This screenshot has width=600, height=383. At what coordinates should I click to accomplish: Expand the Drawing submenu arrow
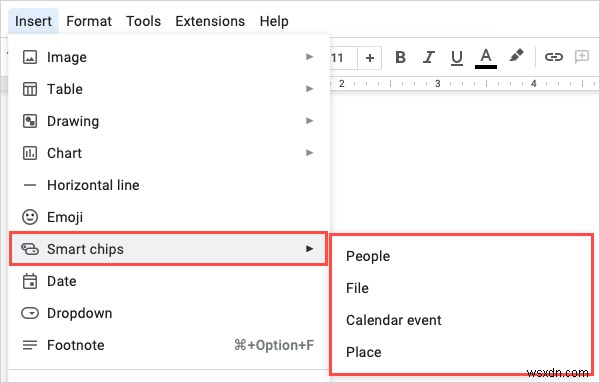click(310, 121)
